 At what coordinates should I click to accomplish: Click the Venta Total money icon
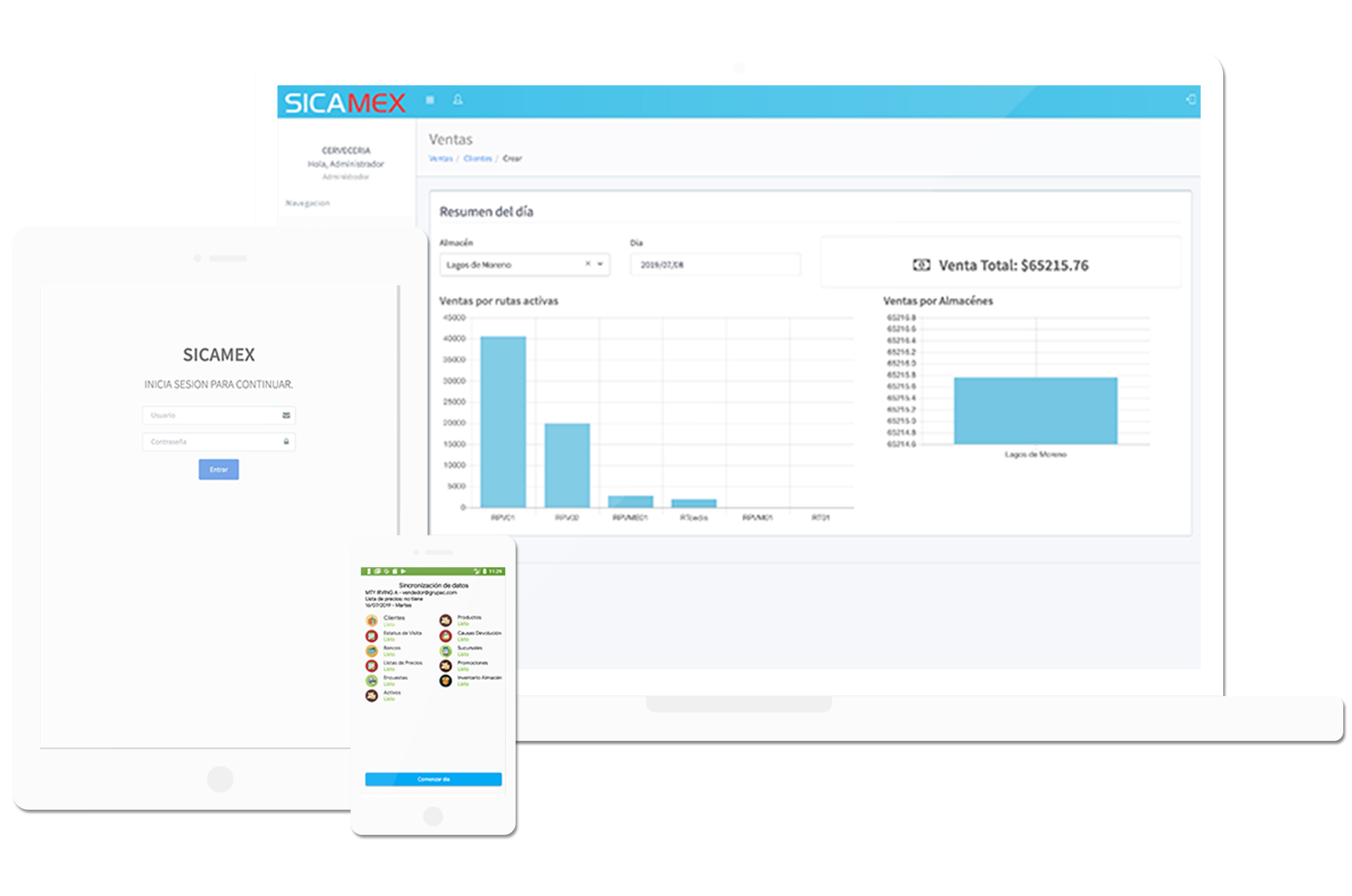pyautogui.click(x=921, y=265)
